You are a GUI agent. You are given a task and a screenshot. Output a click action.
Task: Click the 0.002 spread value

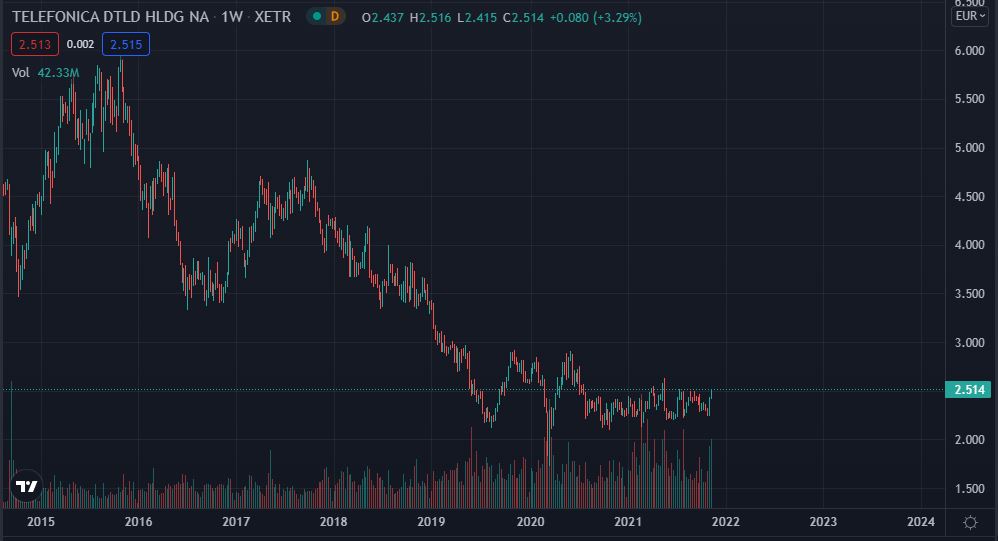tap(80, 44)
